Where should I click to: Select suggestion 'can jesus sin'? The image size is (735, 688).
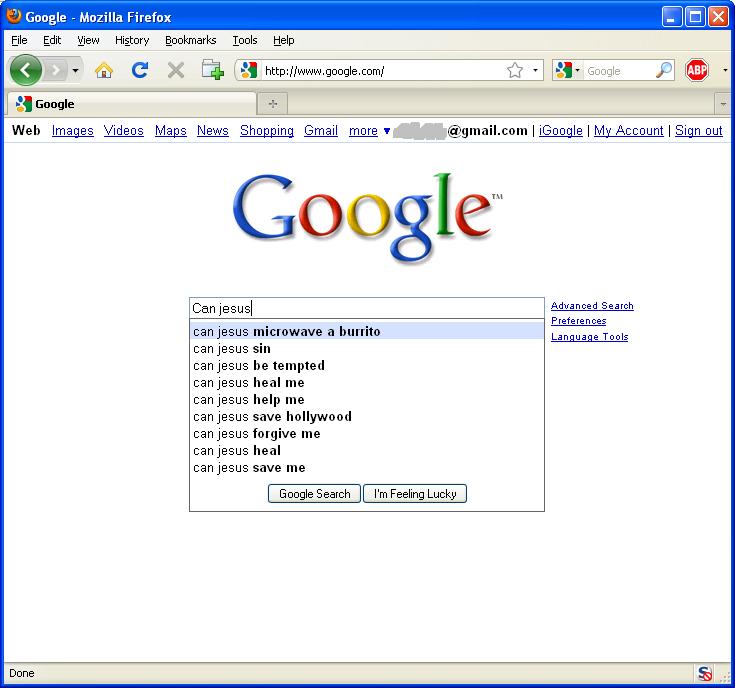point(367,349)
